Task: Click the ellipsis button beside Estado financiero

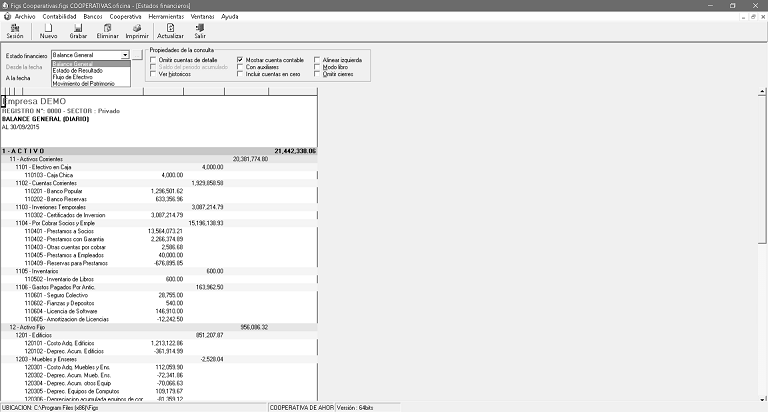Action: [138, 55]
